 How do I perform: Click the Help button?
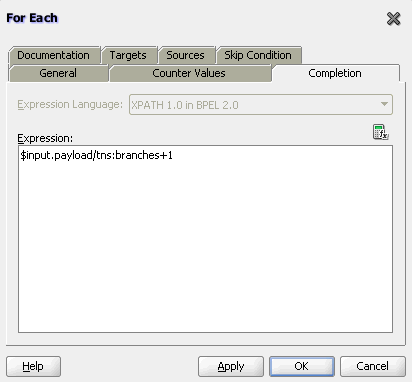click(33, 366)
